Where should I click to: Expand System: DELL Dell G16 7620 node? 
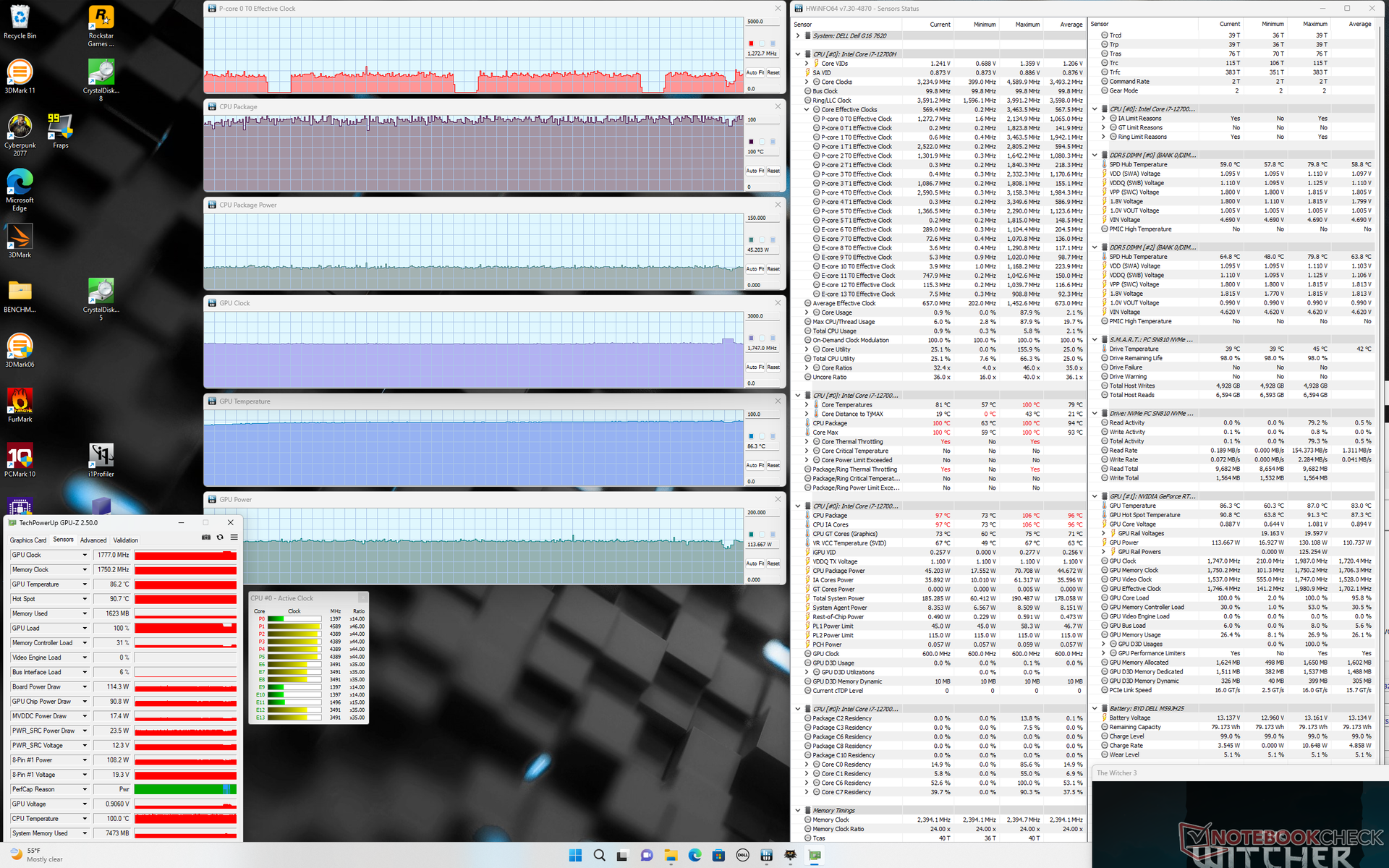coord(798,35)
